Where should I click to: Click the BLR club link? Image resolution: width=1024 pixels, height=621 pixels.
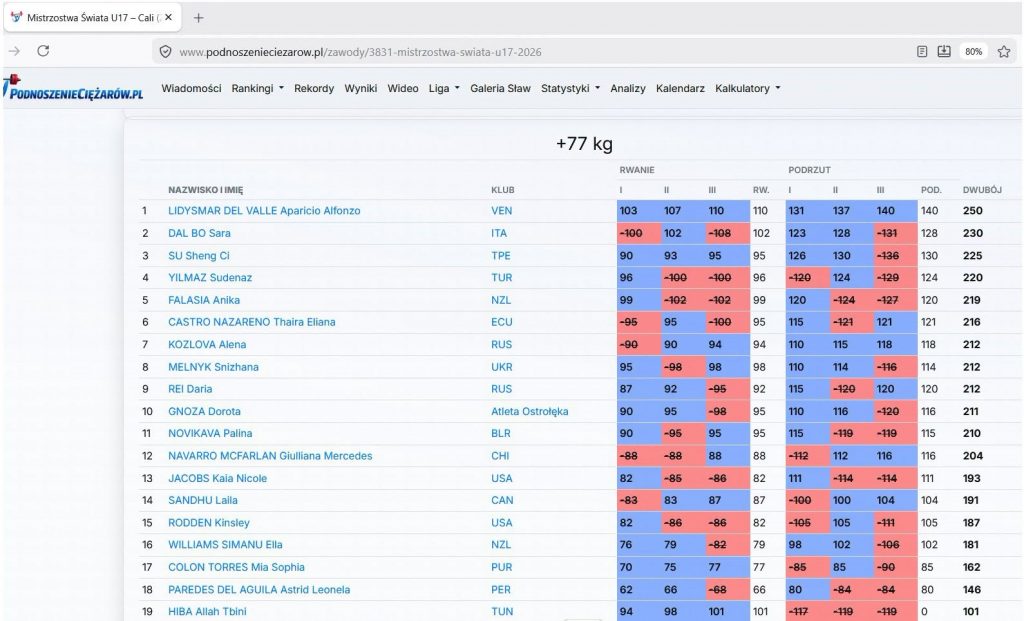click(501, 433)
